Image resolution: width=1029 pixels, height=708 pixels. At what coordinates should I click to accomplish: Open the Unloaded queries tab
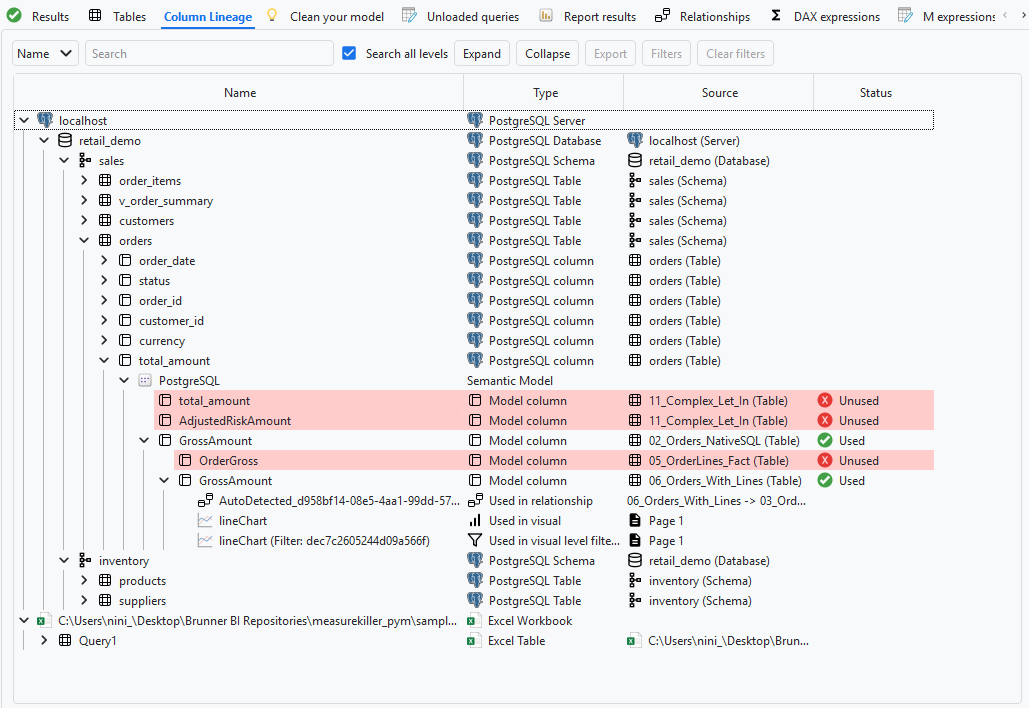pyautogui.click(x=472, y=16)
